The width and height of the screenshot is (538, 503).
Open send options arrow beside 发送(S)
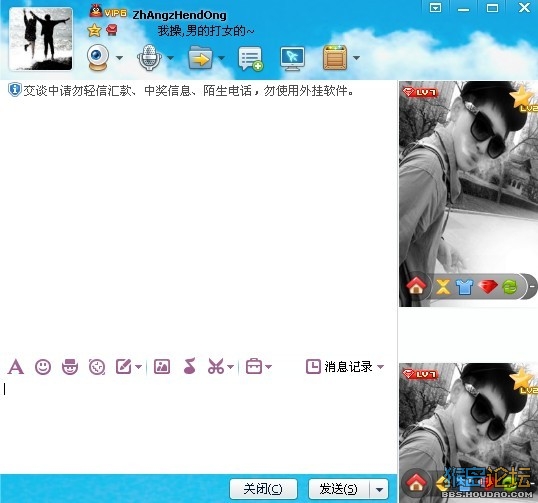[x=379, y=489]
